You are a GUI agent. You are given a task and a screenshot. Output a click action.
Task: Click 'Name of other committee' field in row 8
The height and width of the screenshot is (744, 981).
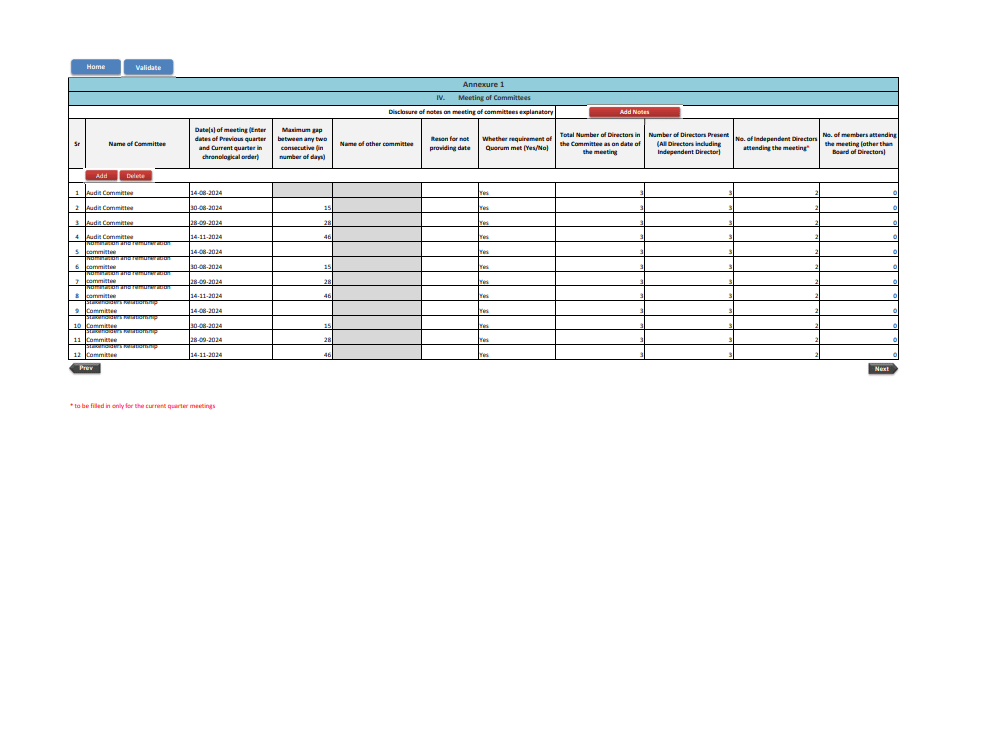(377, 293)
